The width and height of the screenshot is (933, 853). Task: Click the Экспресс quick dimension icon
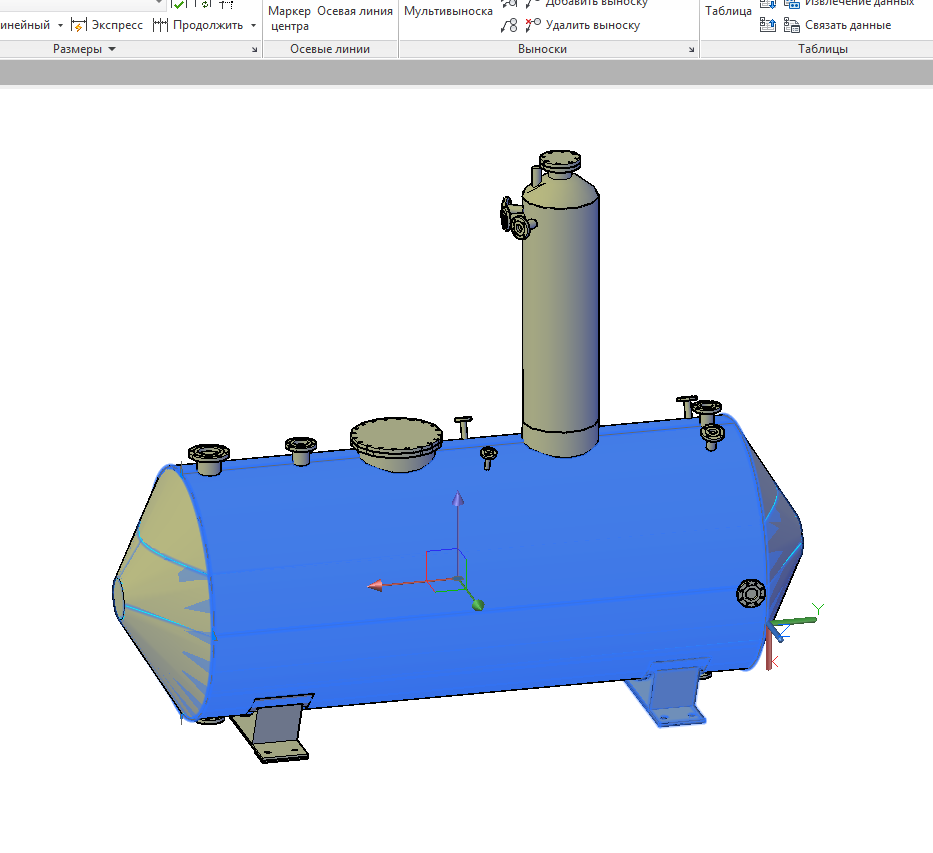tap(79, 25)
